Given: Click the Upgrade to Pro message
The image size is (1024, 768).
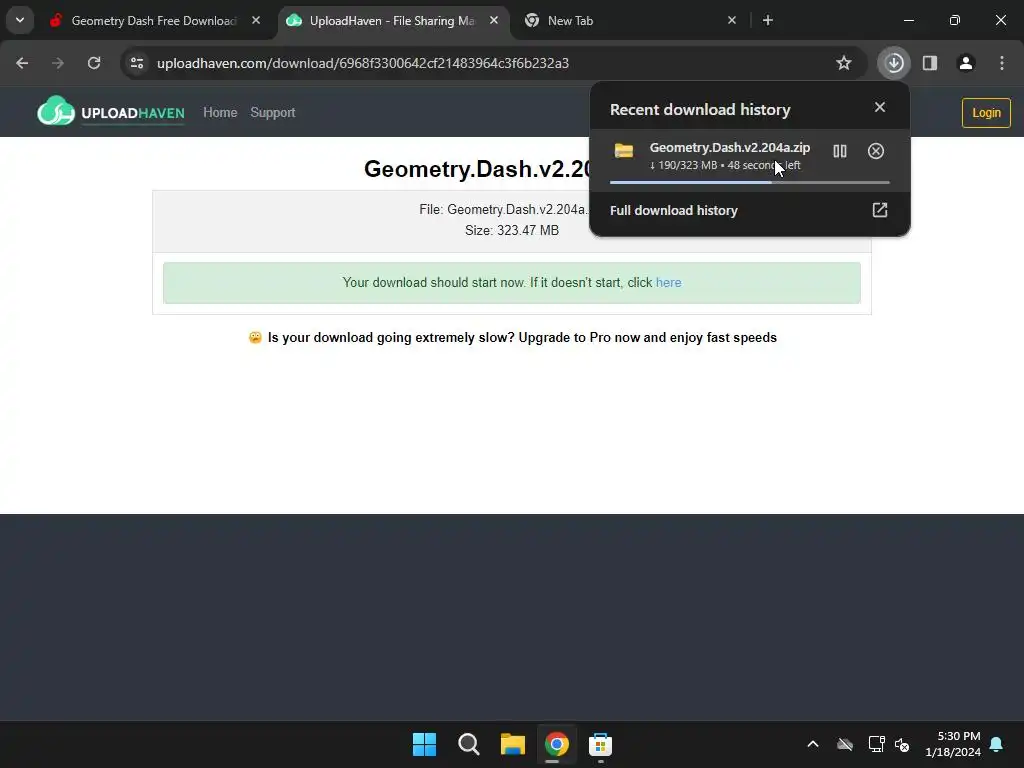Looking at the screenshot, I should pos(513,338).
